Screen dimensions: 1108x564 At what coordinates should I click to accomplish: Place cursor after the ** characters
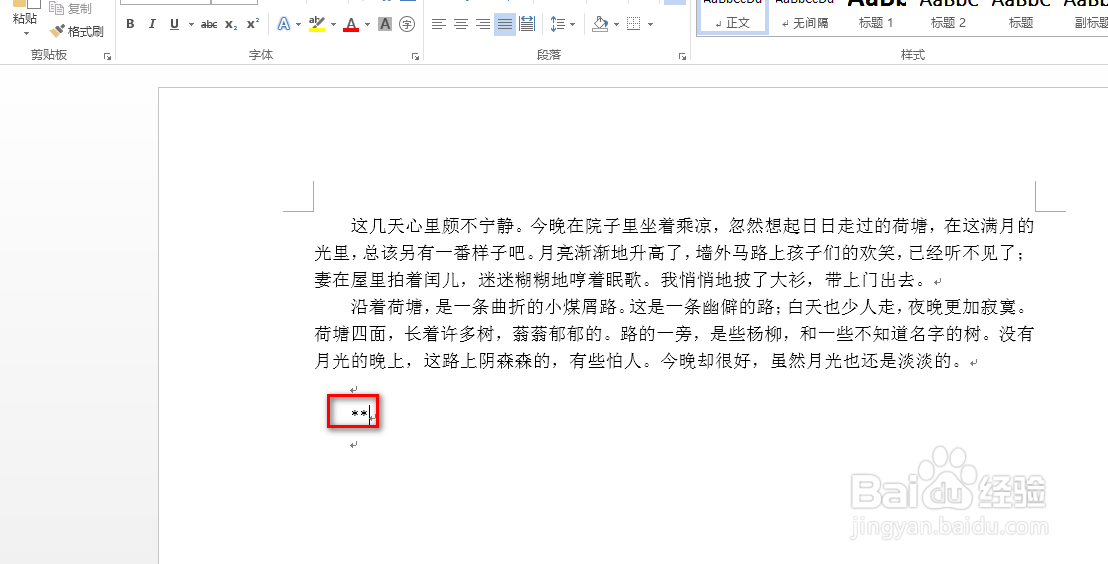click(370, 414)
